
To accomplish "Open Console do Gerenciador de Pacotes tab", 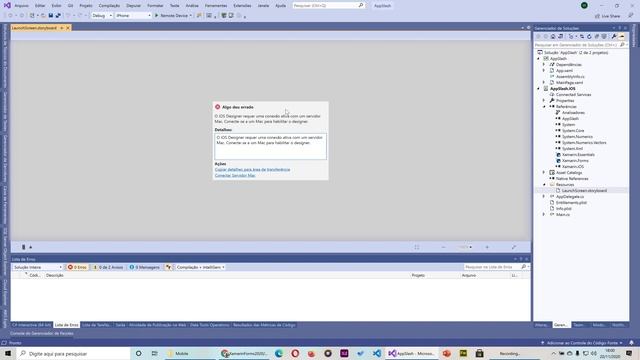I will (x=42, y=333).
